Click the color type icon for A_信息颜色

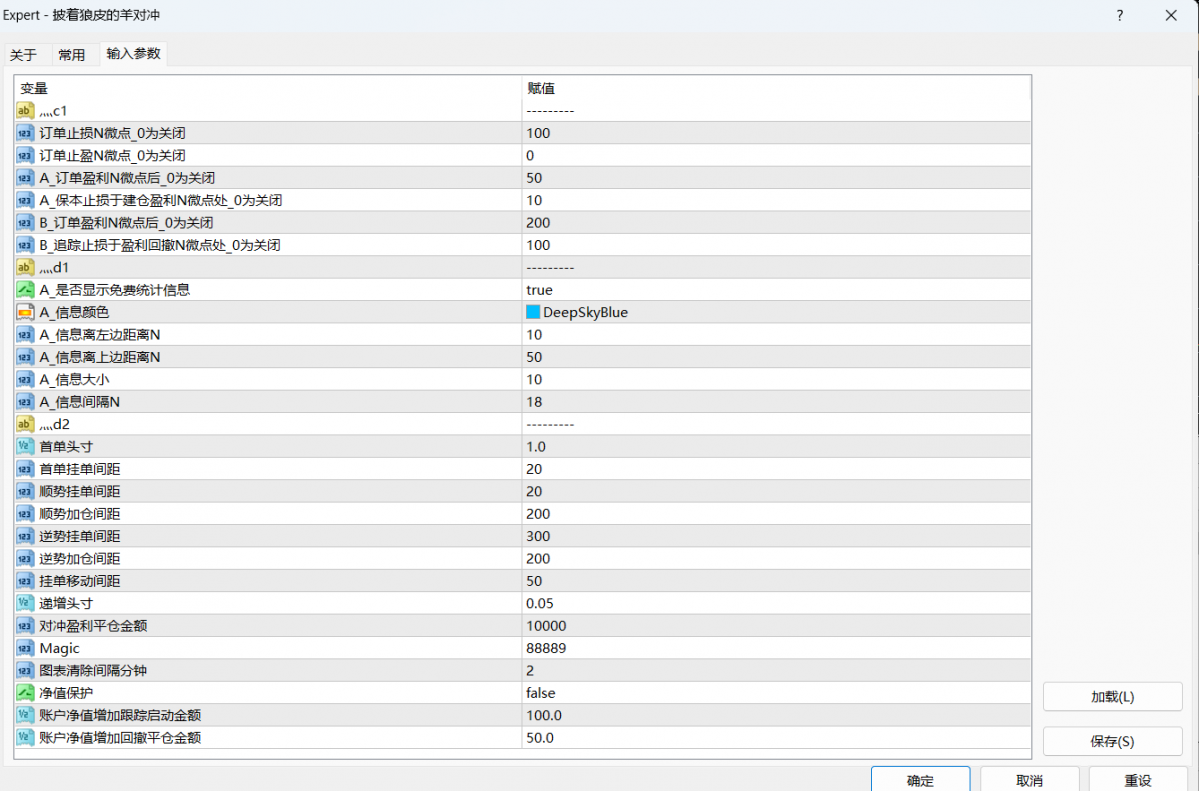[x=25, y=312]
